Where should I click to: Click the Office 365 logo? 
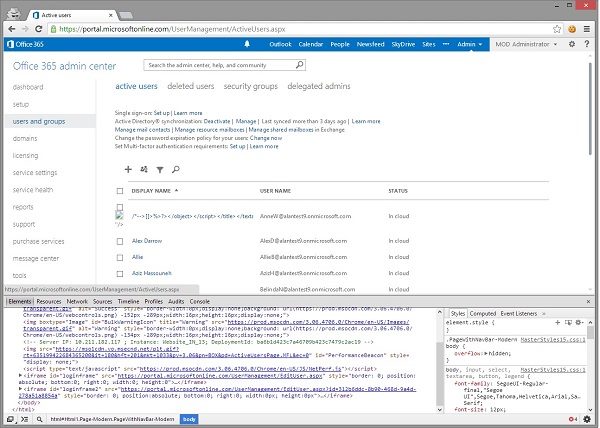point(25,44)
